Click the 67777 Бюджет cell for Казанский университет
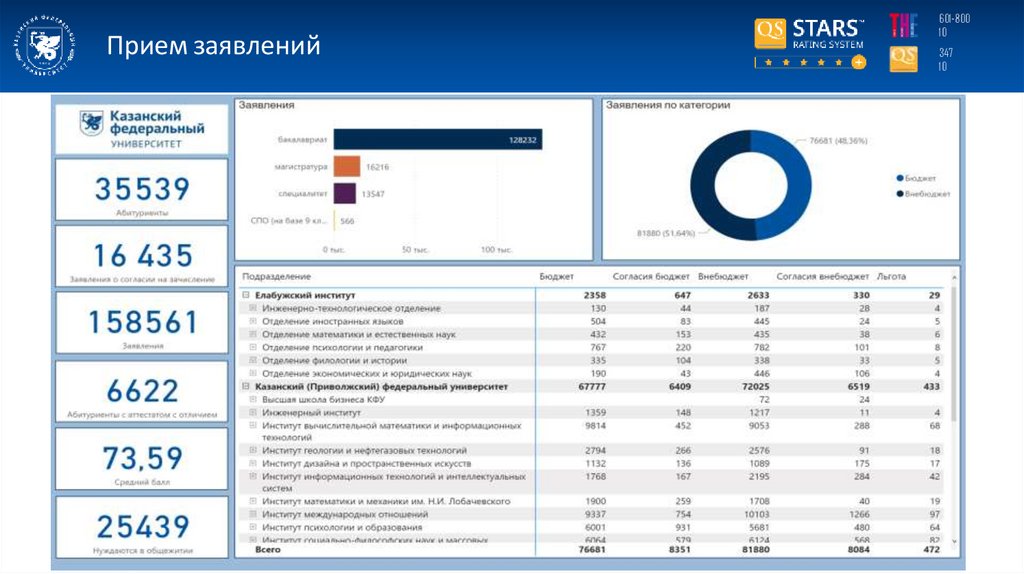This screenshot has height=574, width=1024. [592, 387]
